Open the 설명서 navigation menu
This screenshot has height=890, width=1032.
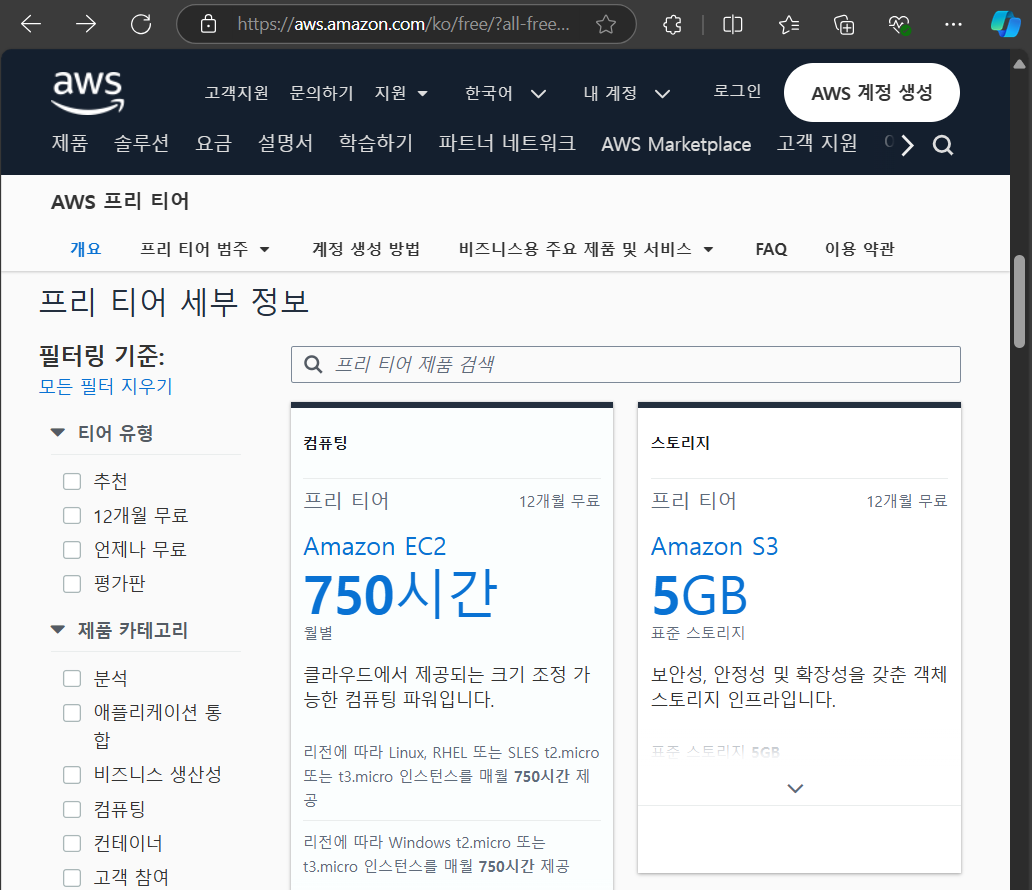coord(285,144)
